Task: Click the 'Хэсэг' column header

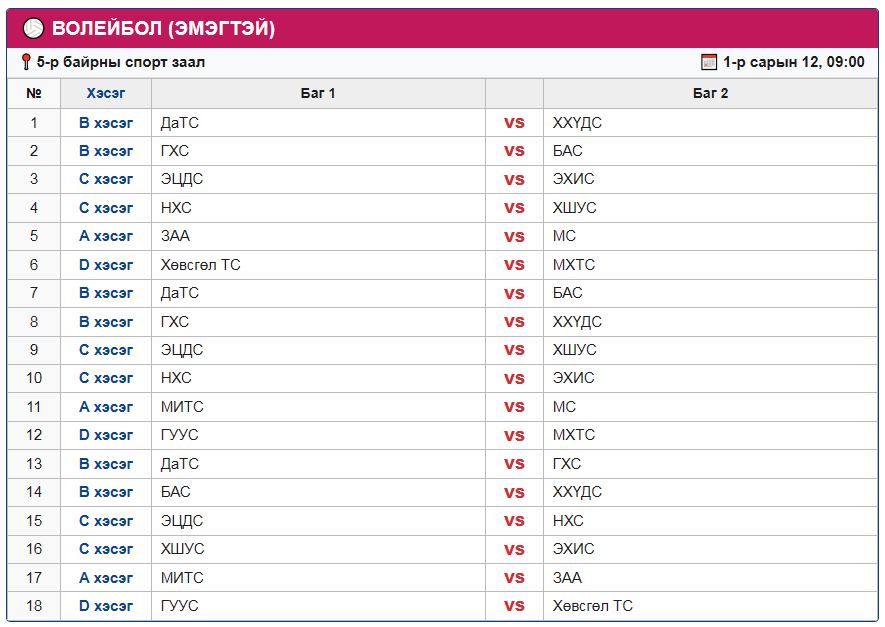Action: point(106,93)
